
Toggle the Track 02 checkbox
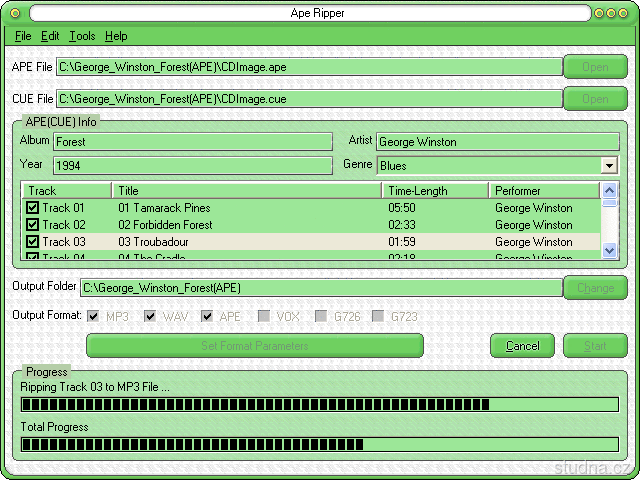tap(32, 225)
